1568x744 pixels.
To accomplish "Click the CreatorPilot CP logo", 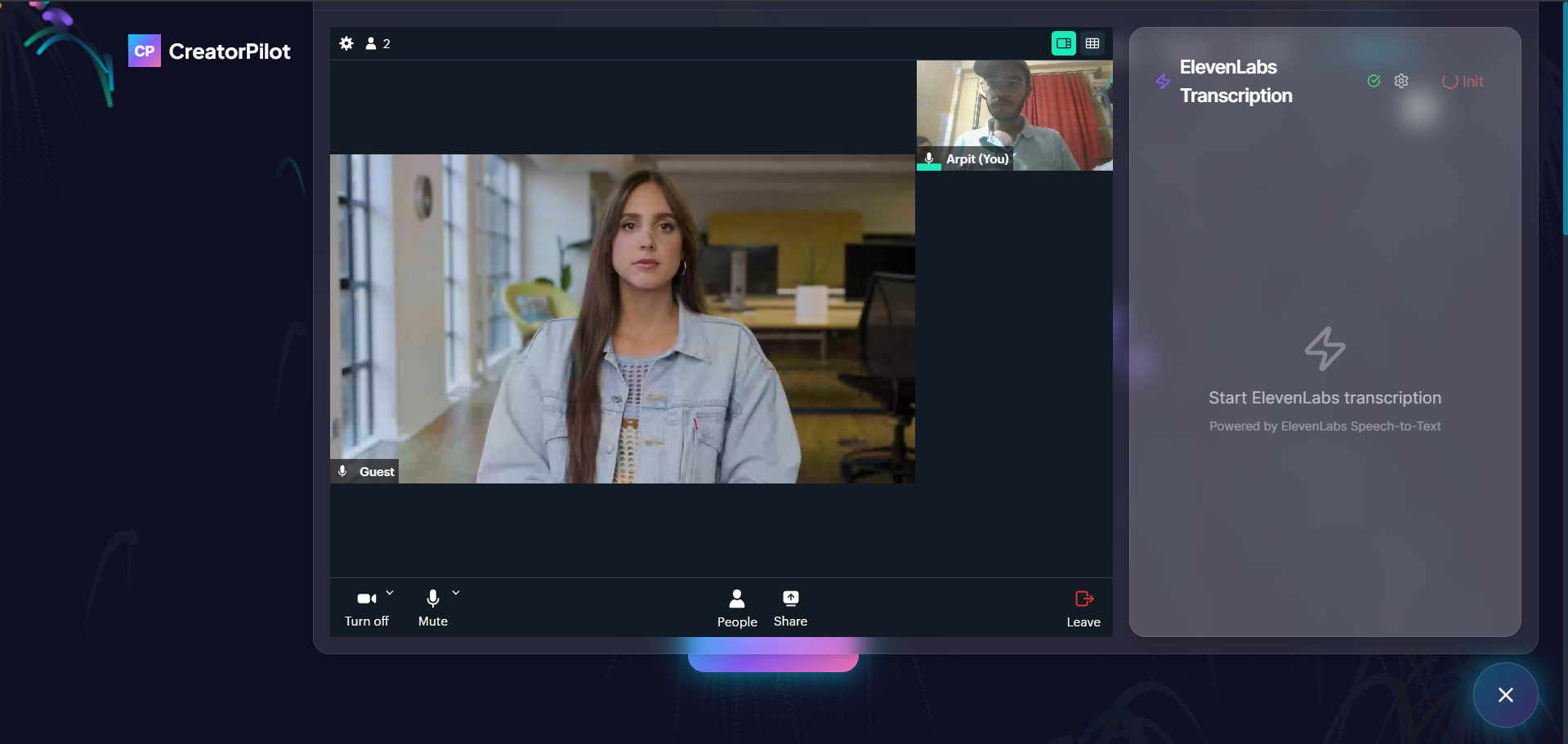I will tap(145, 51).
